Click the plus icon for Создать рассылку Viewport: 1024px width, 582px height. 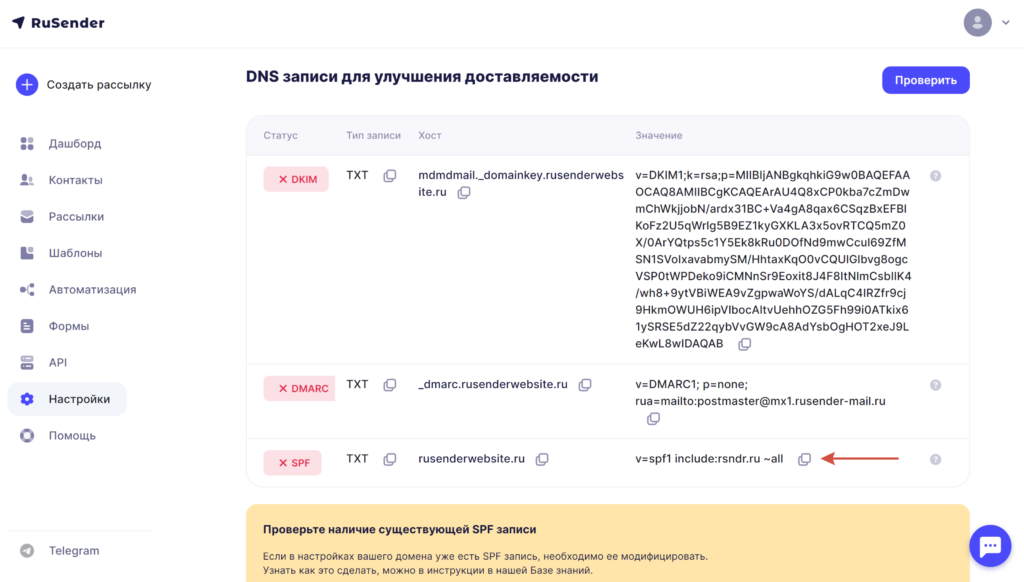[x=27, y=84]
